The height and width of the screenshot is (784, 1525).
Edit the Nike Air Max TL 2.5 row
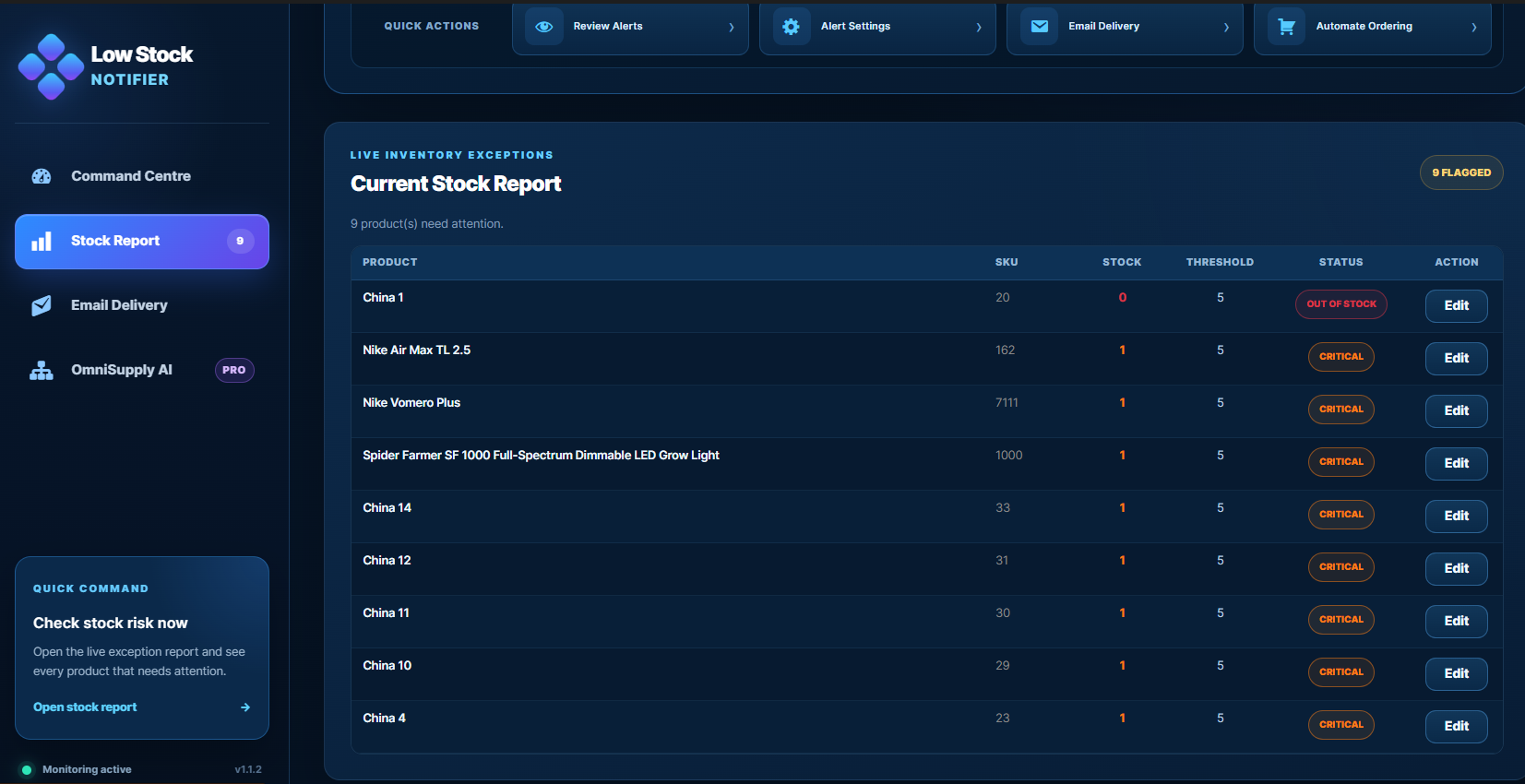point(1457,359)
